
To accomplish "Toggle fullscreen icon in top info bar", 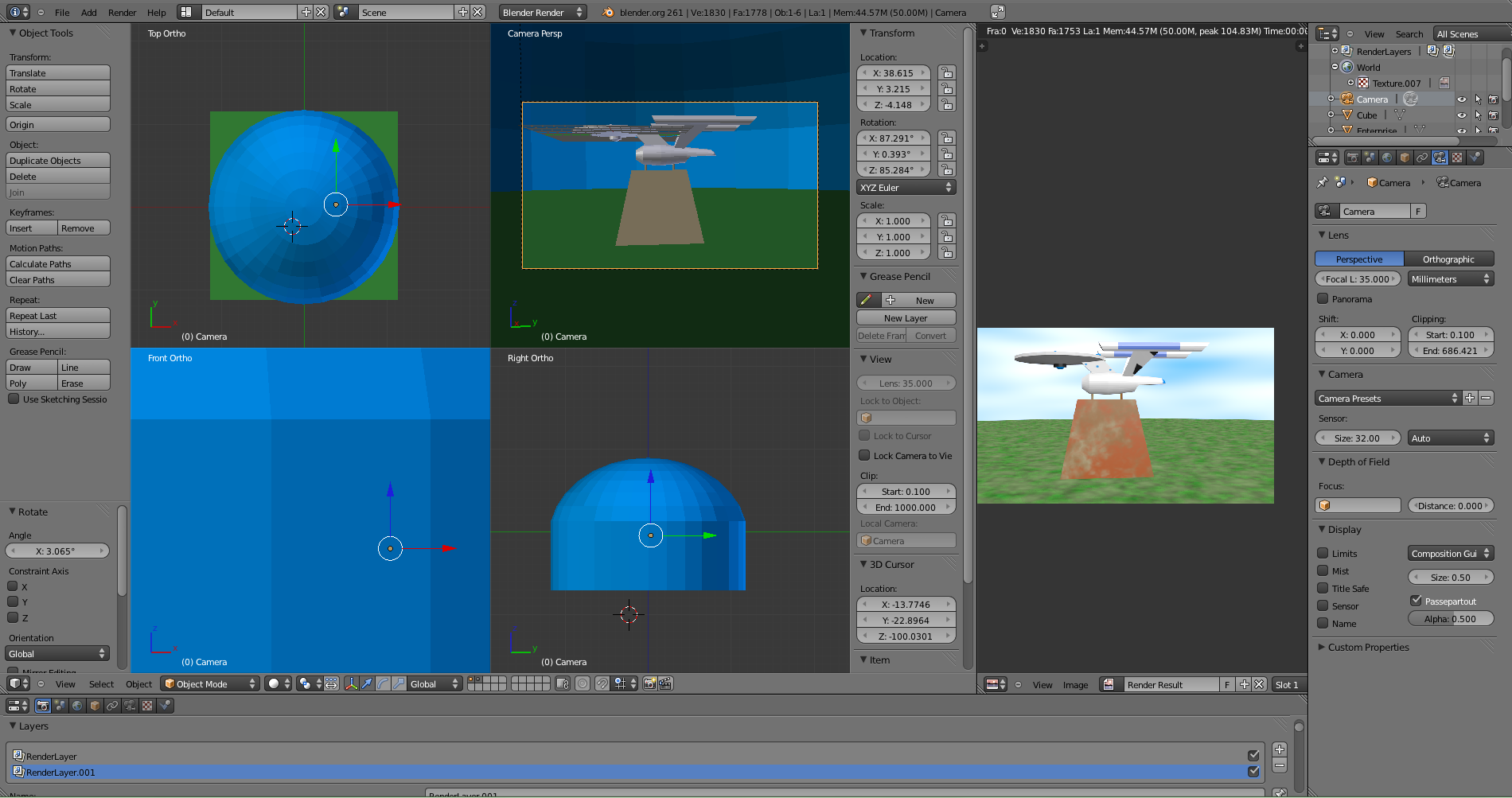I will click(997, 12).
